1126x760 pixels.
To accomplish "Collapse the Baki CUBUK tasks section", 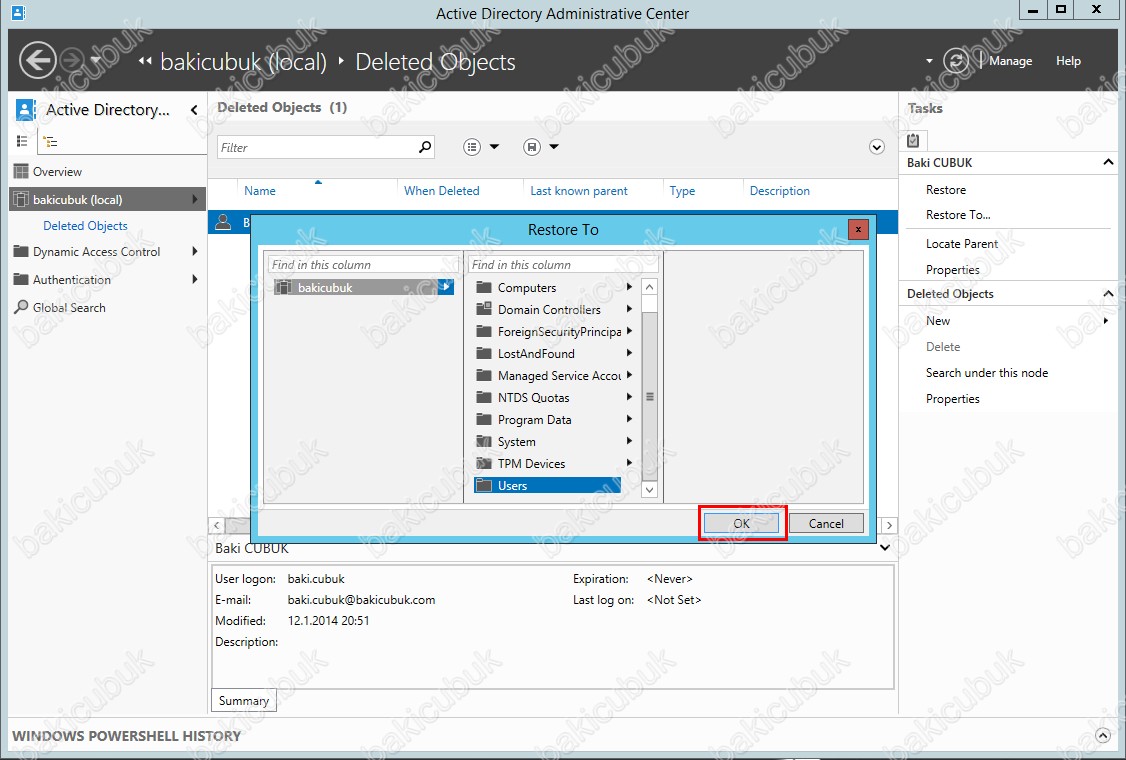I will pyautogui.click(x=1107, y=162).
